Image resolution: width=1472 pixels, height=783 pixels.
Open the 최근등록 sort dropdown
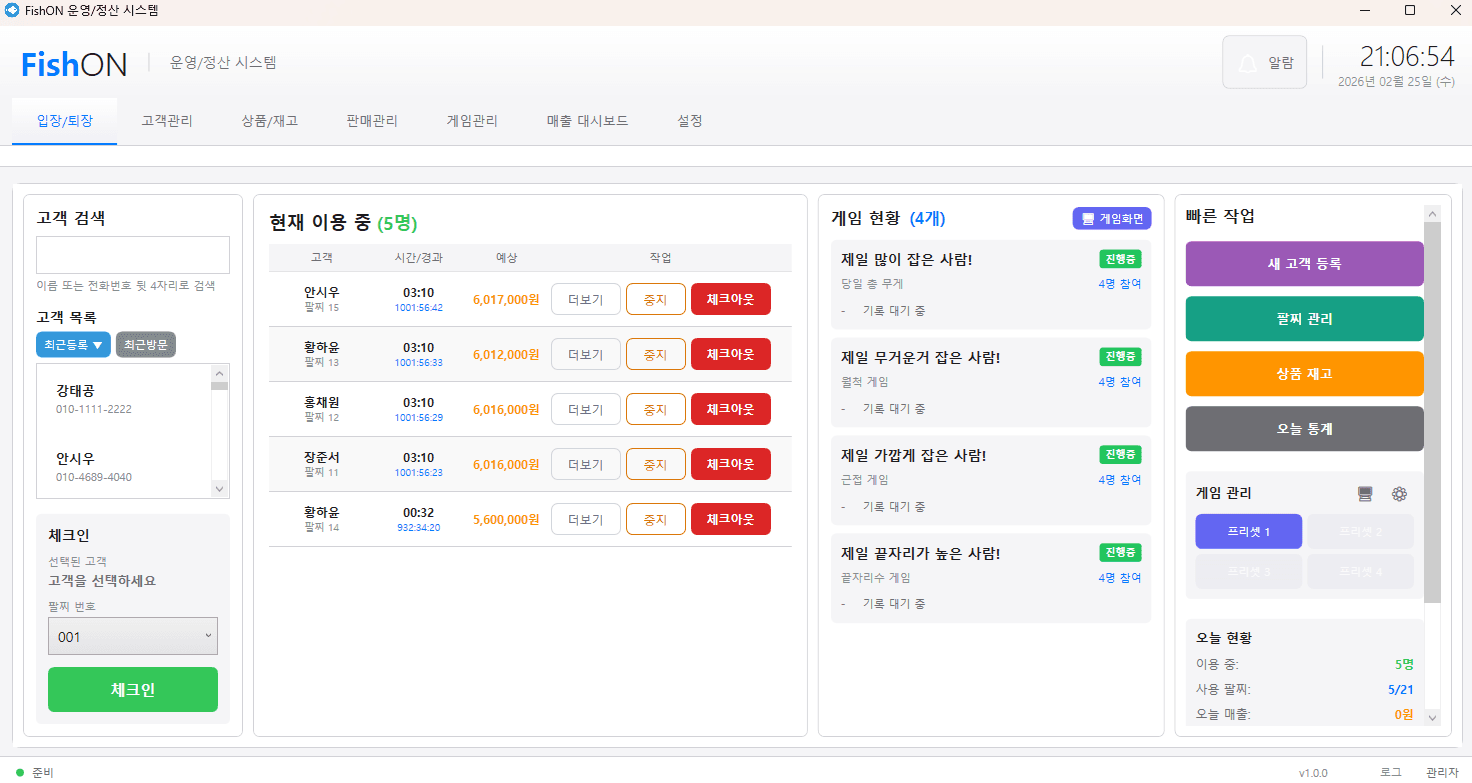[x=72, y=344]
